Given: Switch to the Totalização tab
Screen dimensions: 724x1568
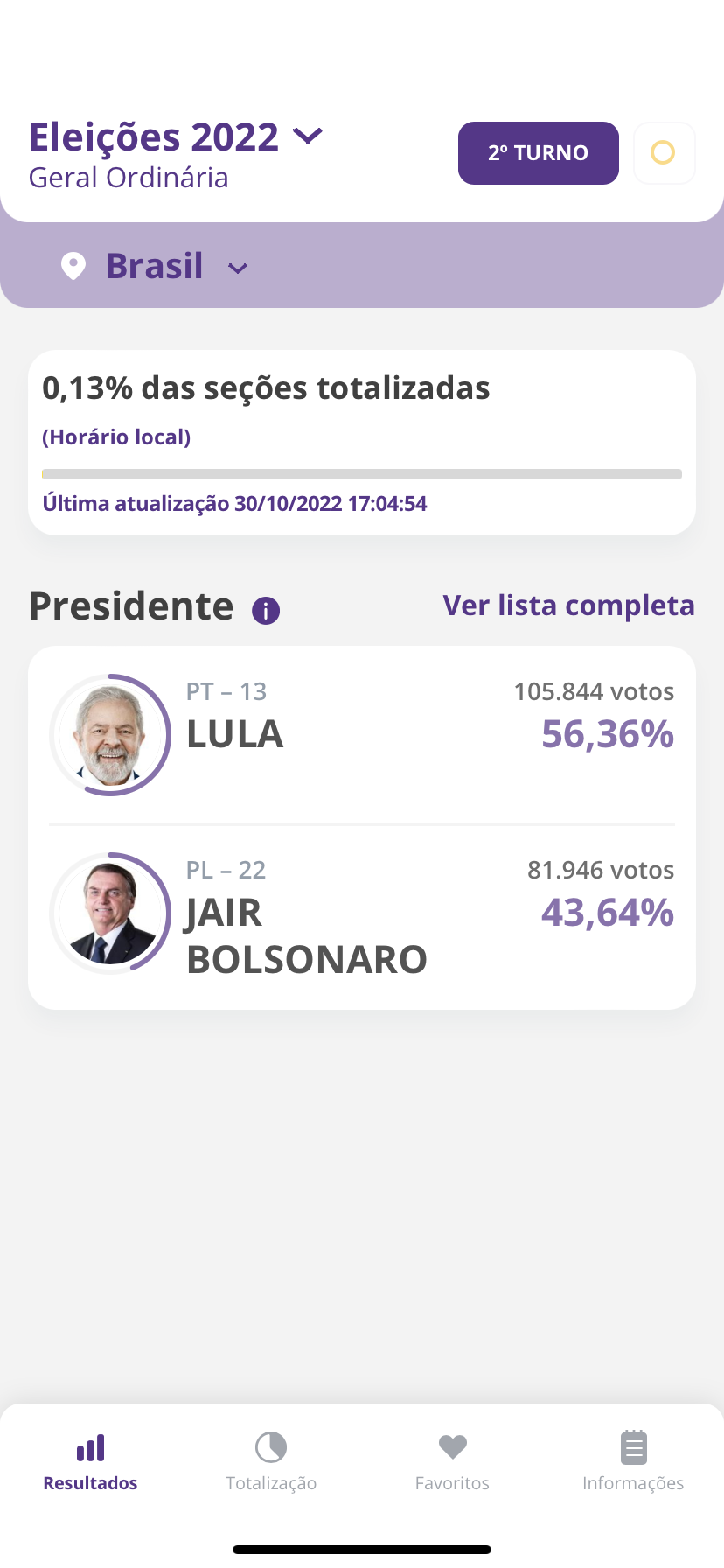Looking at the screenshot, I should click(271, 1482).
